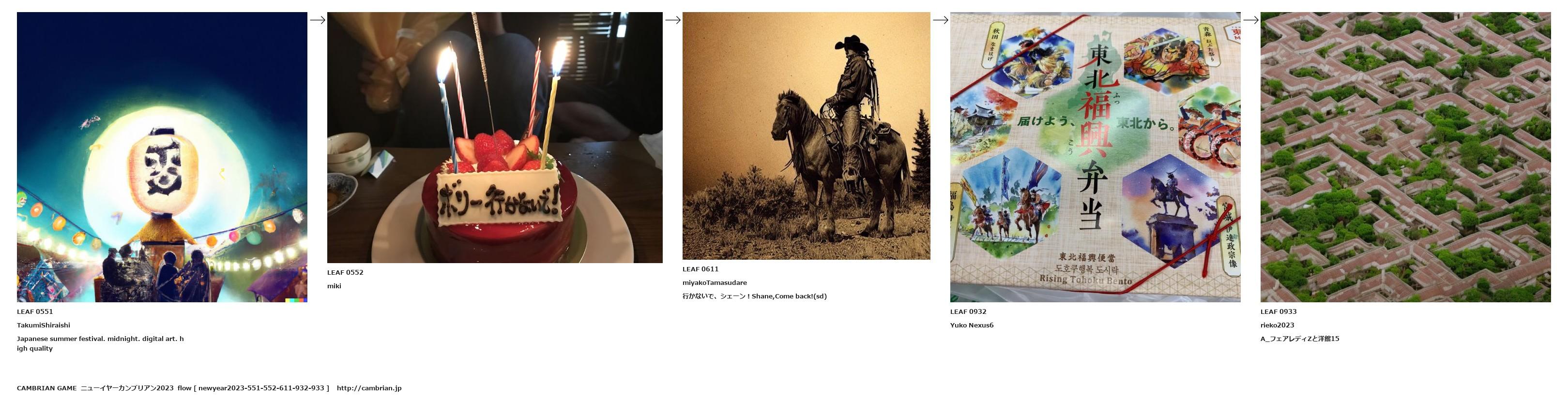Select the LEAF 0611 label
The image size is (1568, 400).
700,269
